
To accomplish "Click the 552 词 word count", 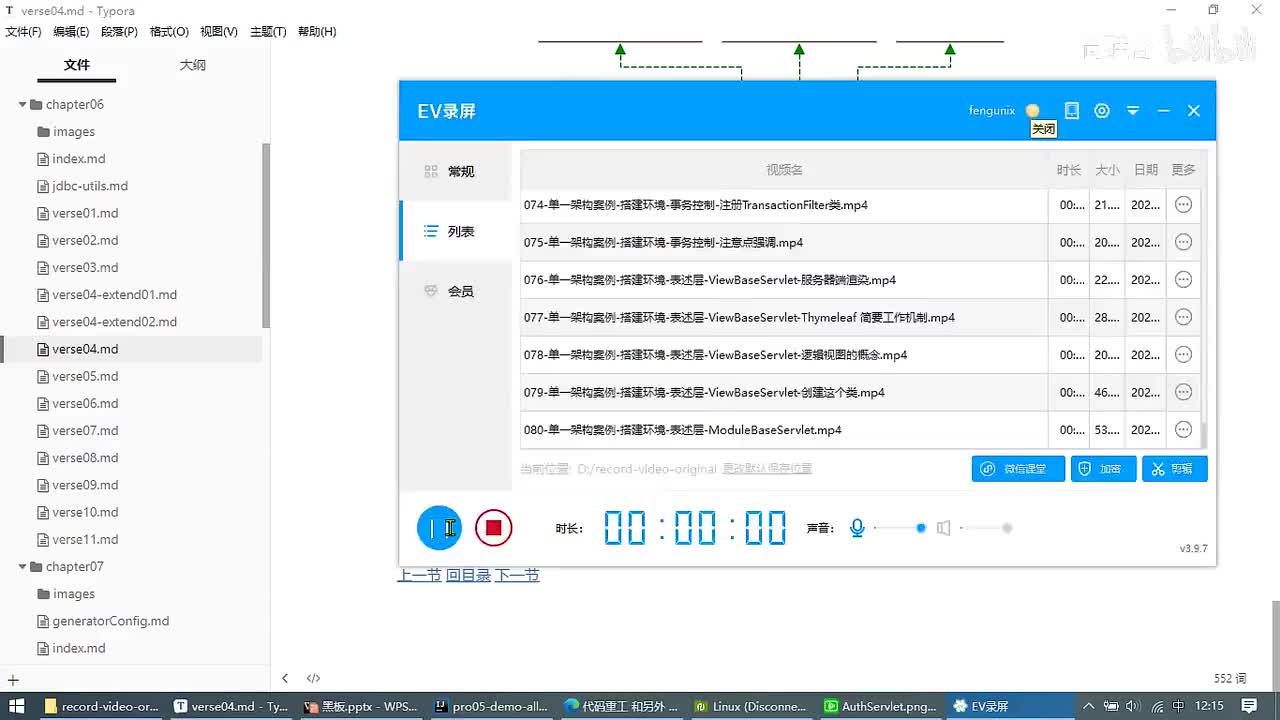I will click(1230, 678).
